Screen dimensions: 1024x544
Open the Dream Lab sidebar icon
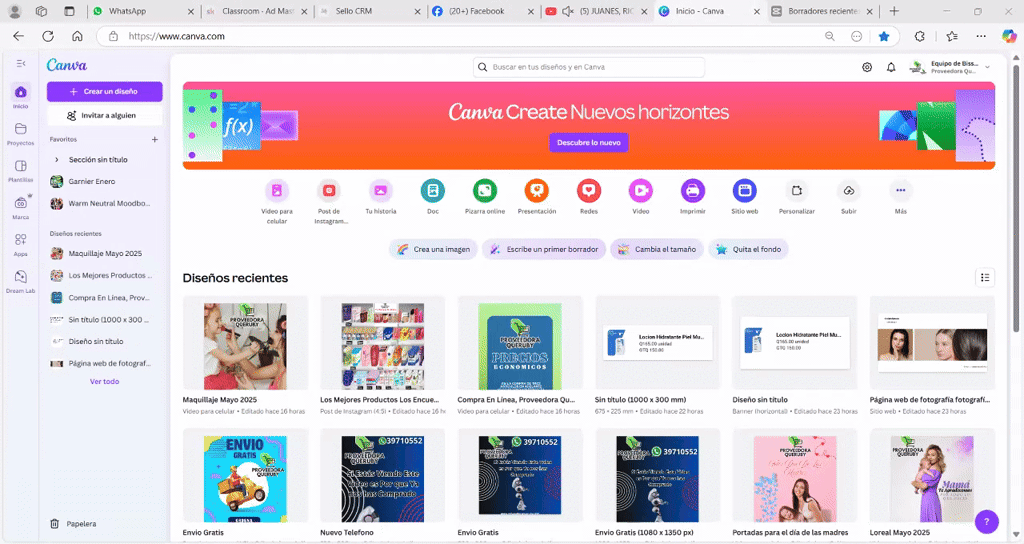(21, 277)
